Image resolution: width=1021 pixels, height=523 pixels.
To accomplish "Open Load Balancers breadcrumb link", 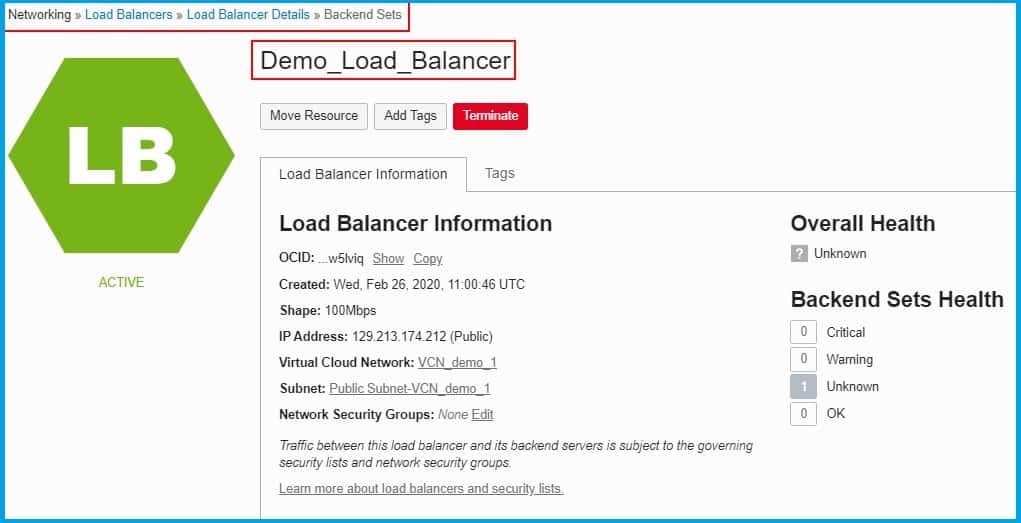I will click(129, 14).
